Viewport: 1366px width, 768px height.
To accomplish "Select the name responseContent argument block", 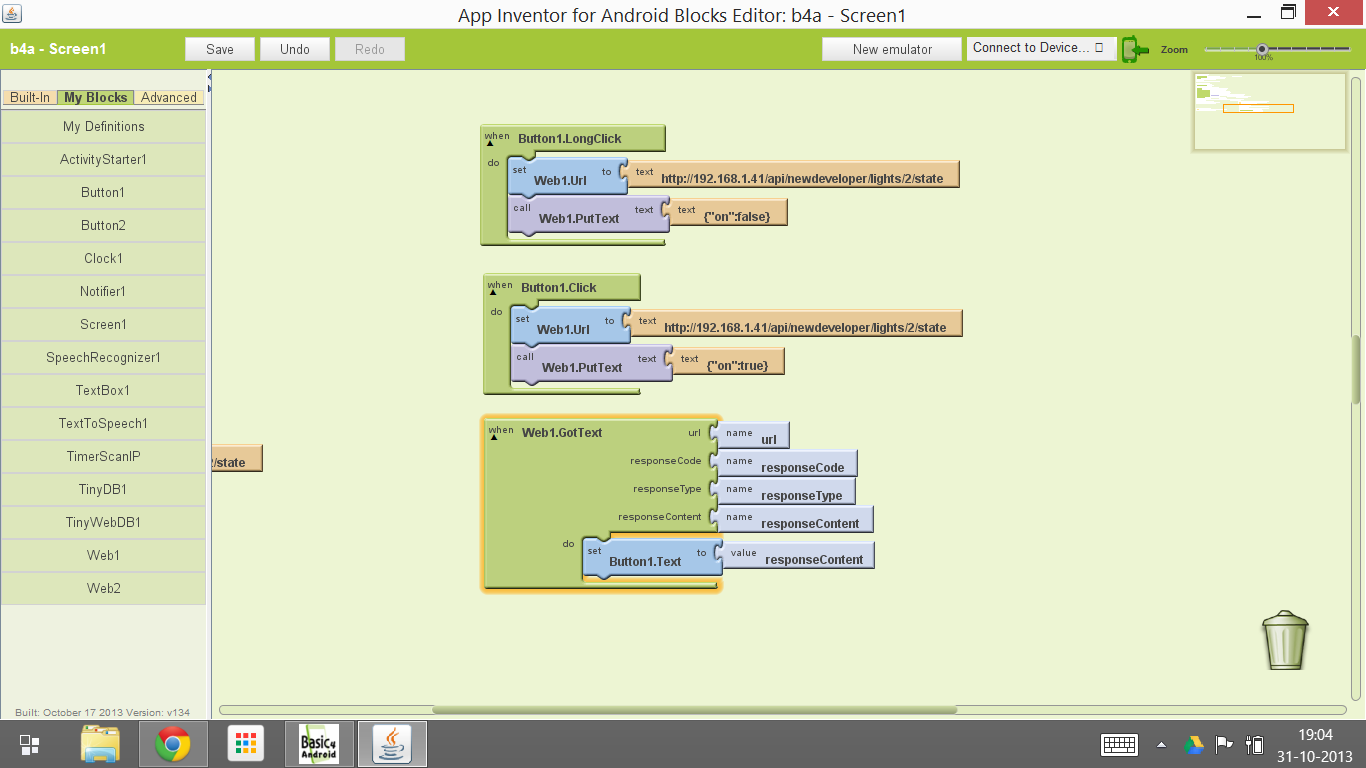I will (x=796, y=520).
